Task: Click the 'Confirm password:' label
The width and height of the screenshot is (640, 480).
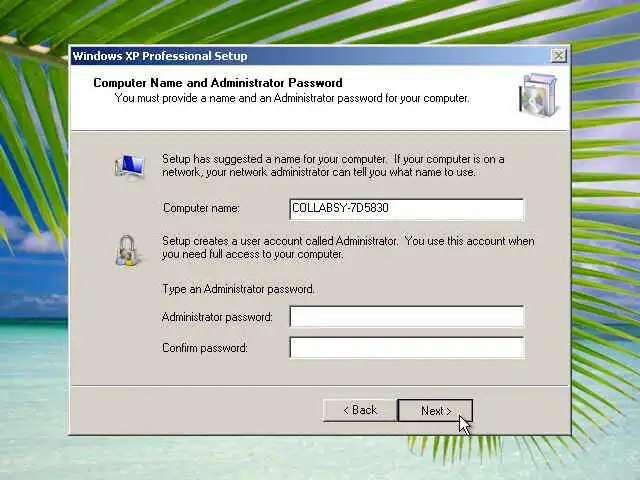Action: 205,348
